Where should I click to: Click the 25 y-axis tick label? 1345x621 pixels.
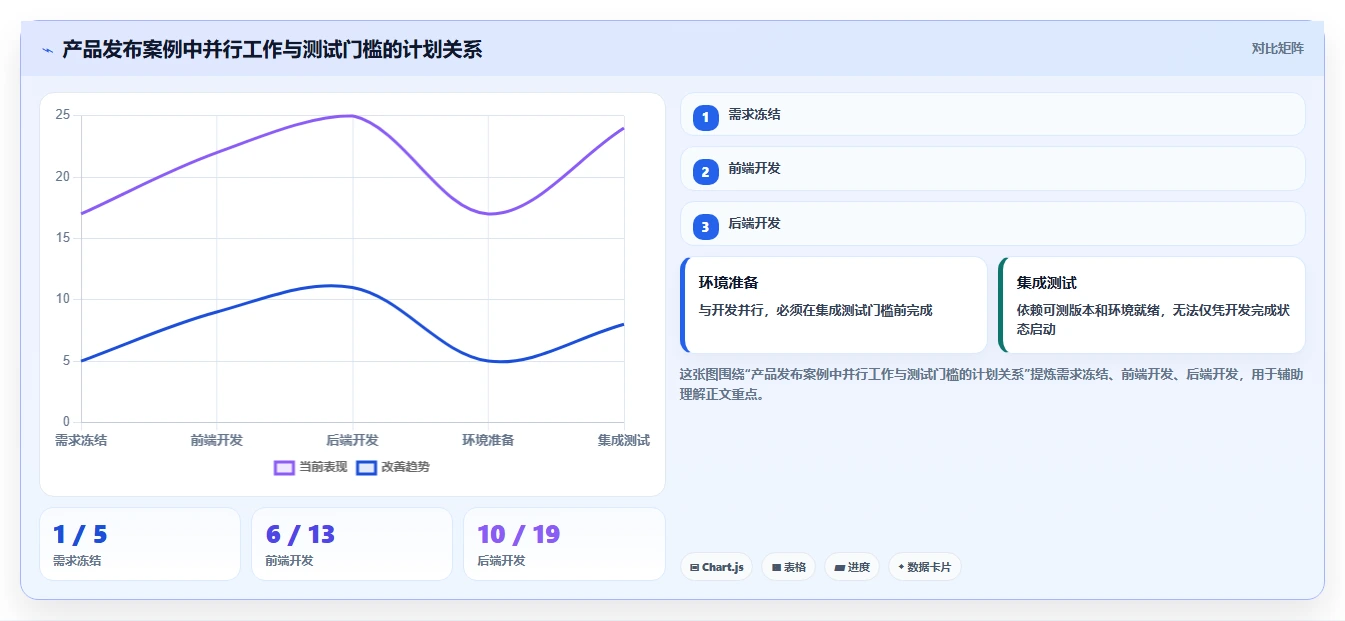click(63, 115)
